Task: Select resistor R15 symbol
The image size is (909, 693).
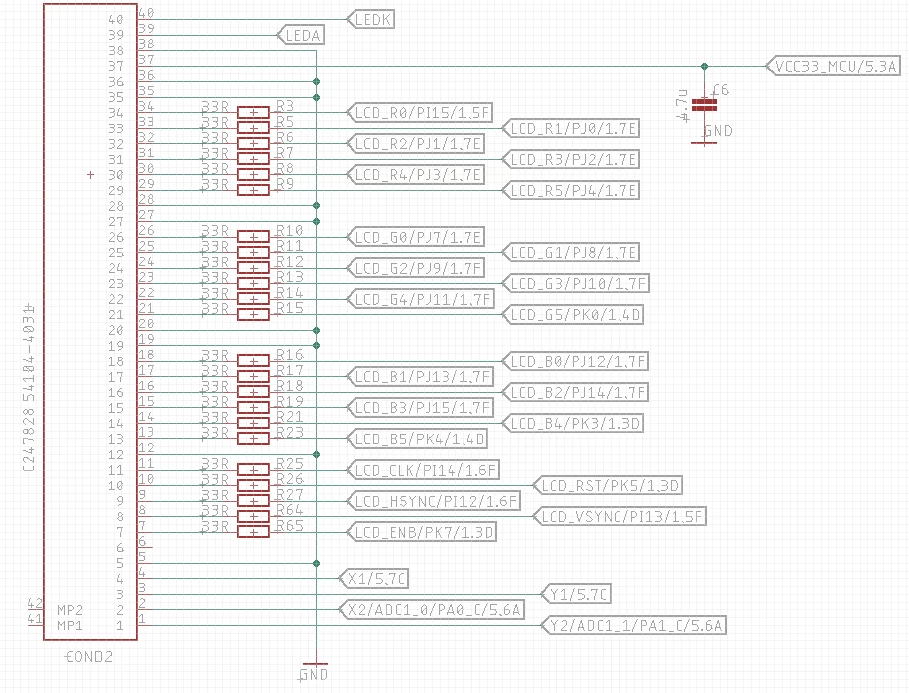Action: point(253,315)
